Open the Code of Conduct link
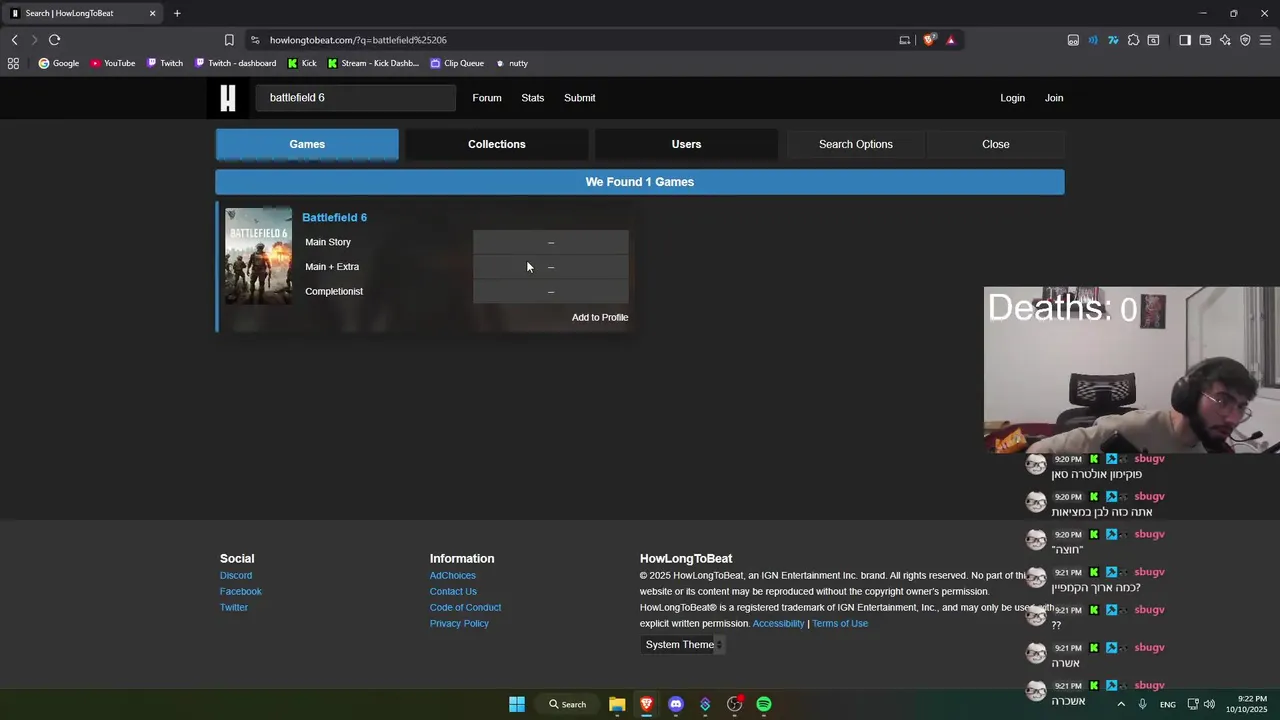Screen dimensions: 1280x720 point(466,608)
